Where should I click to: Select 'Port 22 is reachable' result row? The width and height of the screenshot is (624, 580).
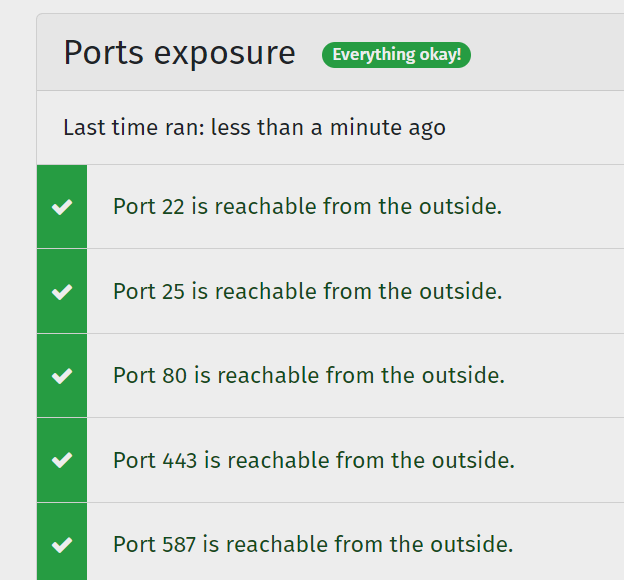[x=330, y=207]
